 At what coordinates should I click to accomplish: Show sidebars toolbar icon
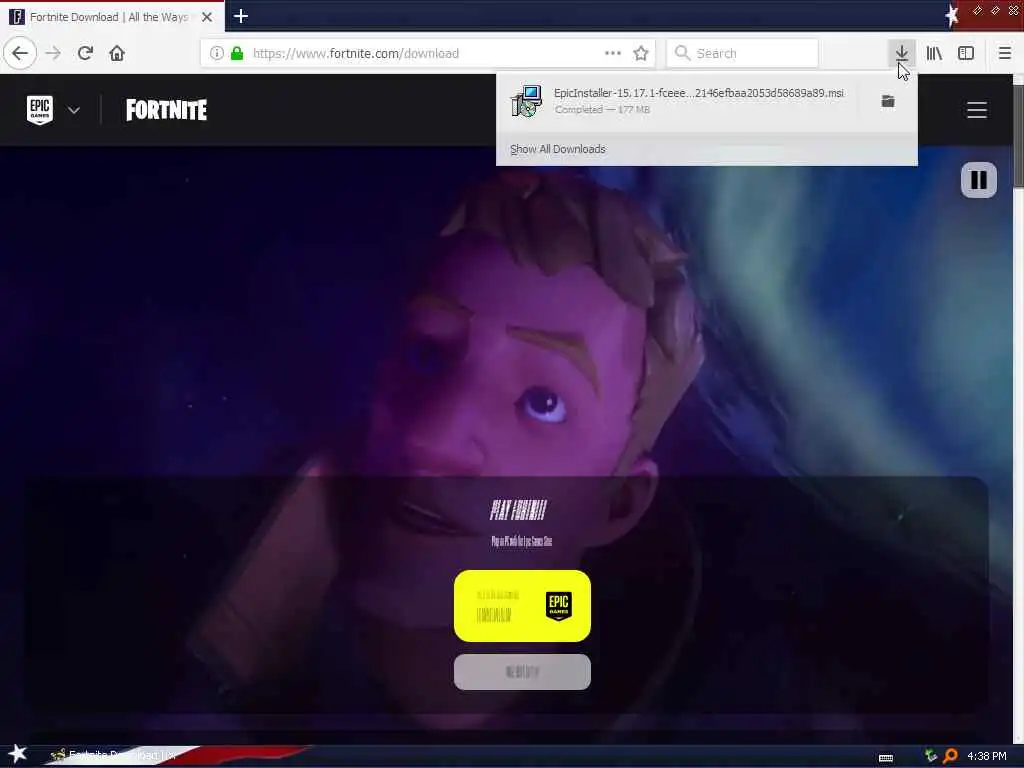(966, 53)
